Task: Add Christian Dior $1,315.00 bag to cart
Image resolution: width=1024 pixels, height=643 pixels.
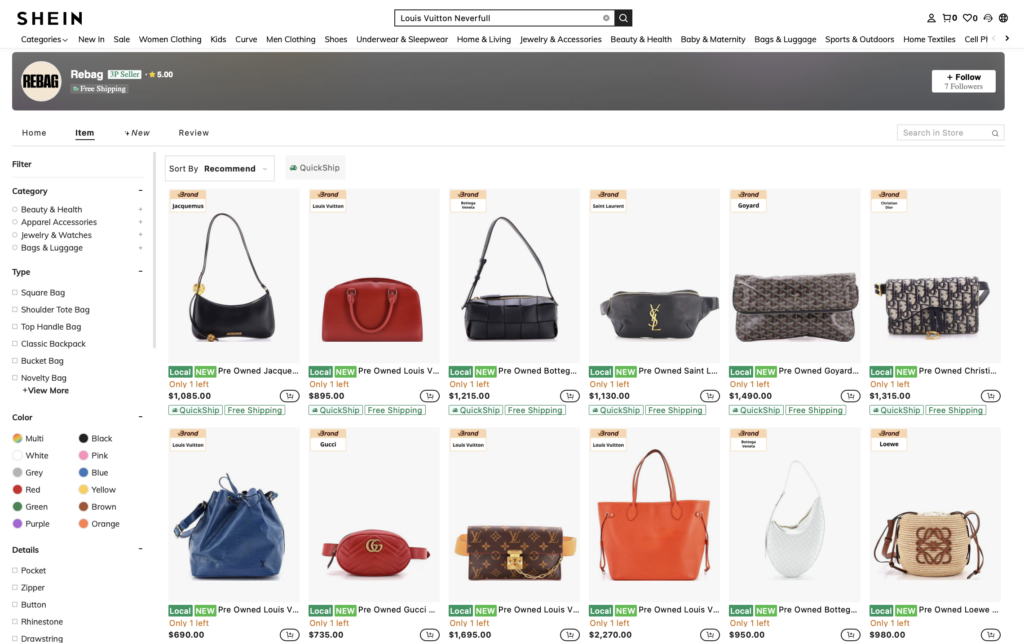Action: pyautogui.click(x=991, y=396)
